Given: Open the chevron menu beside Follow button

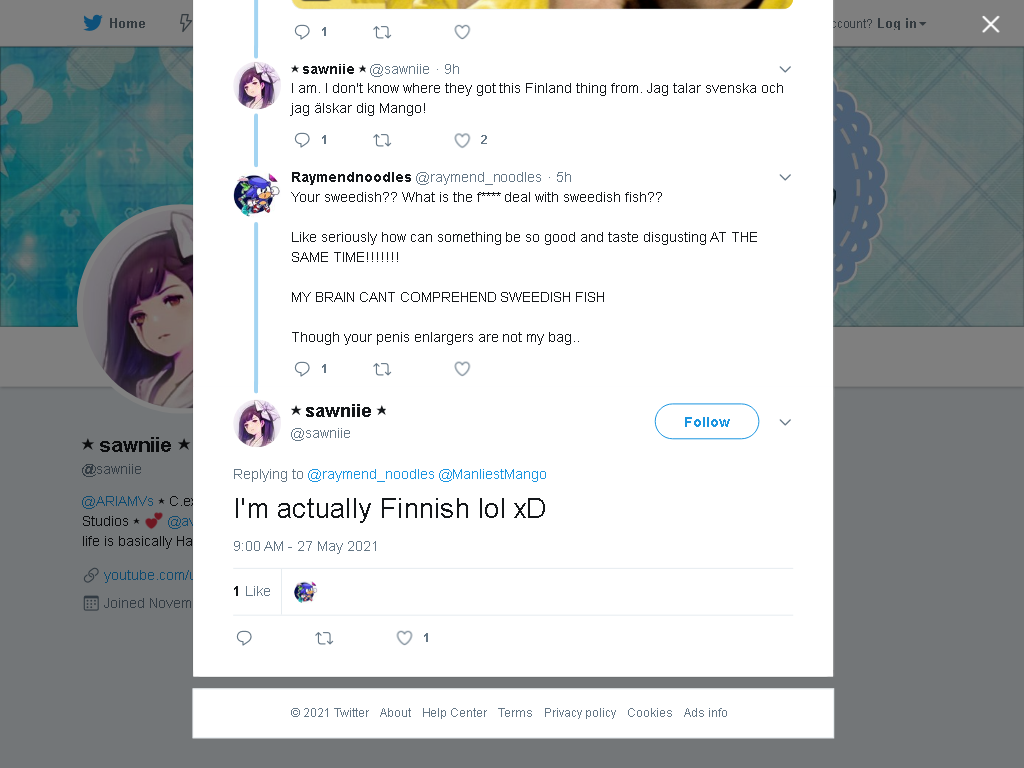Looking at the screenshot, I should pos(786,423).
